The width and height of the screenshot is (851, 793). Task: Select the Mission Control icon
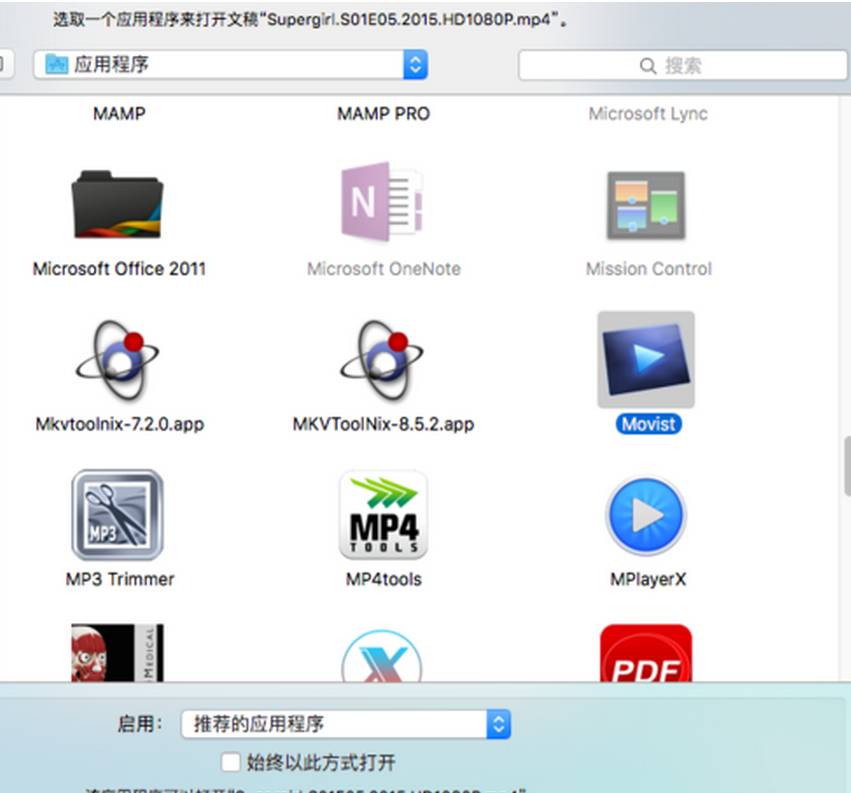pos(646,205)
